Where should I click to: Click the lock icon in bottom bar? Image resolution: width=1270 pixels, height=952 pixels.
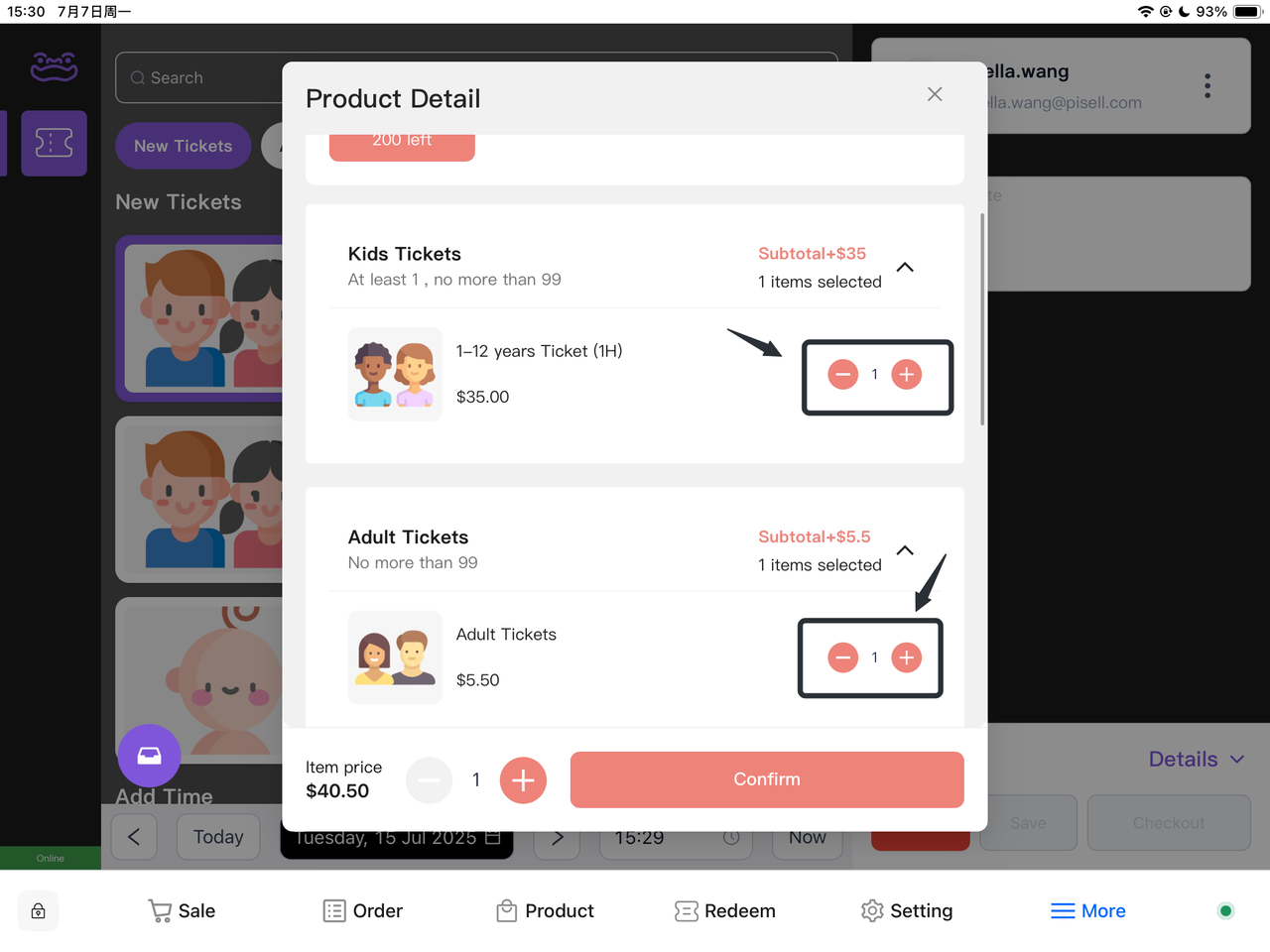pyautogui.click(x=39, y=911)
